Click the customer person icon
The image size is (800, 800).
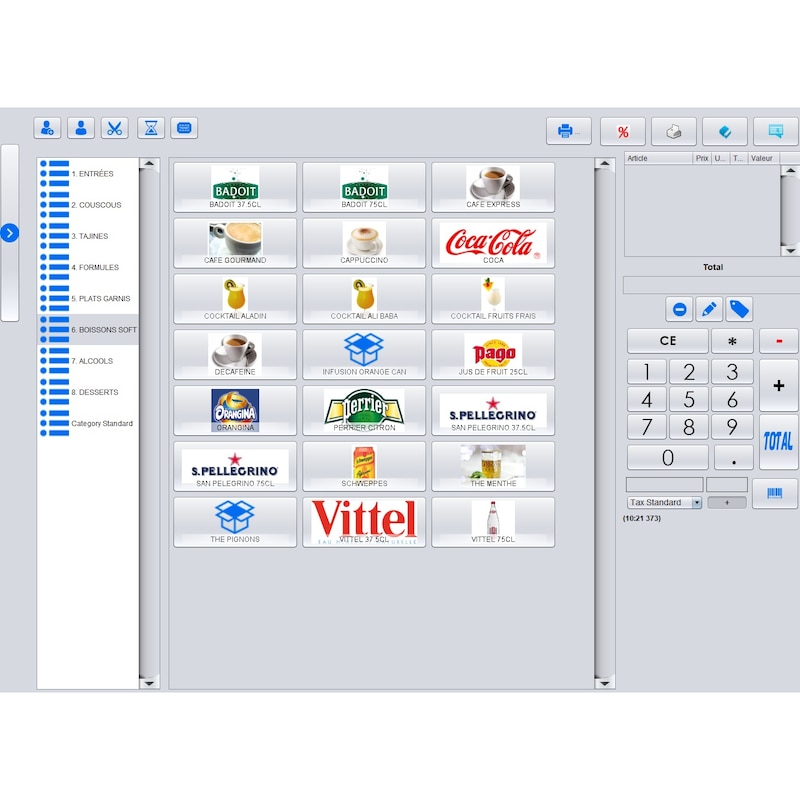tap(81, 128)
